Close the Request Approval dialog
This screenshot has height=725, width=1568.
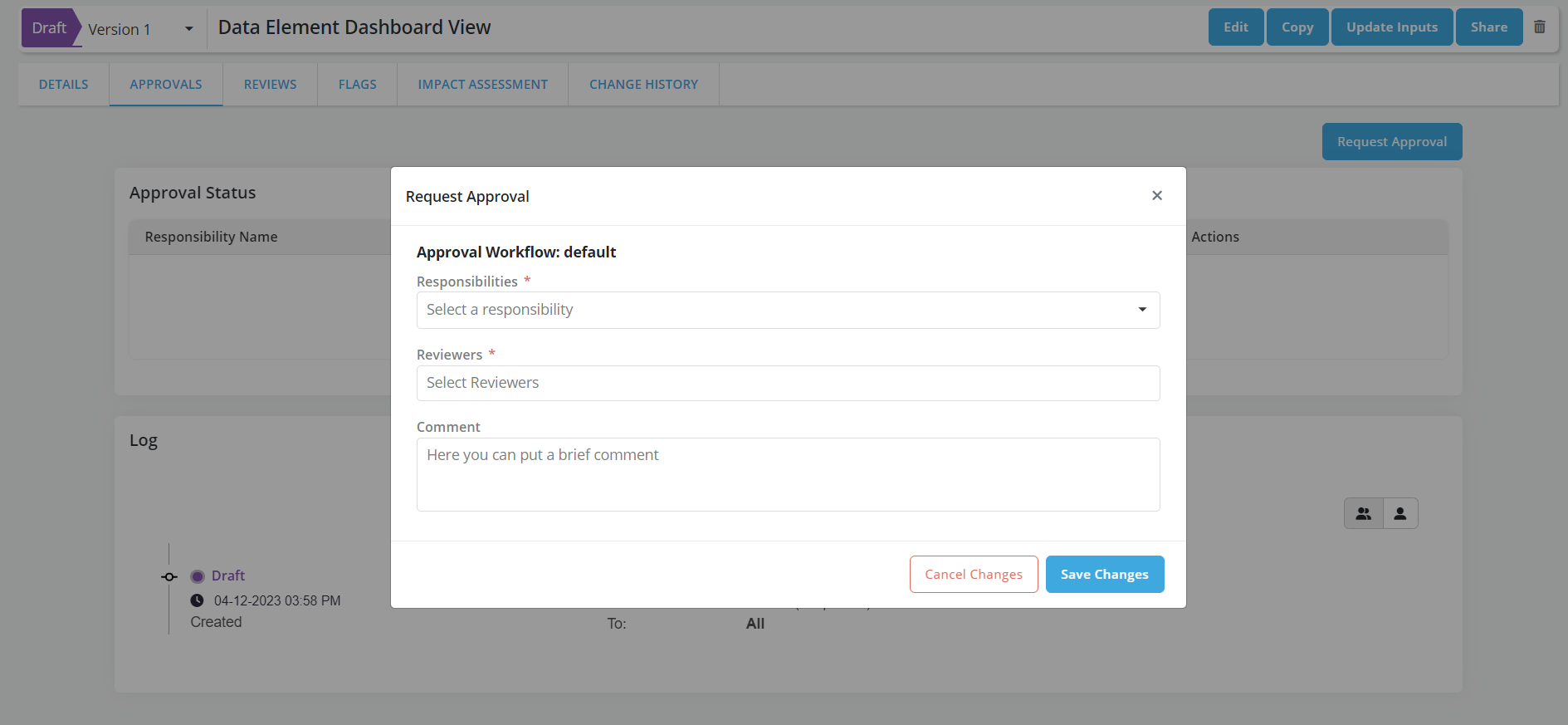1156,195
